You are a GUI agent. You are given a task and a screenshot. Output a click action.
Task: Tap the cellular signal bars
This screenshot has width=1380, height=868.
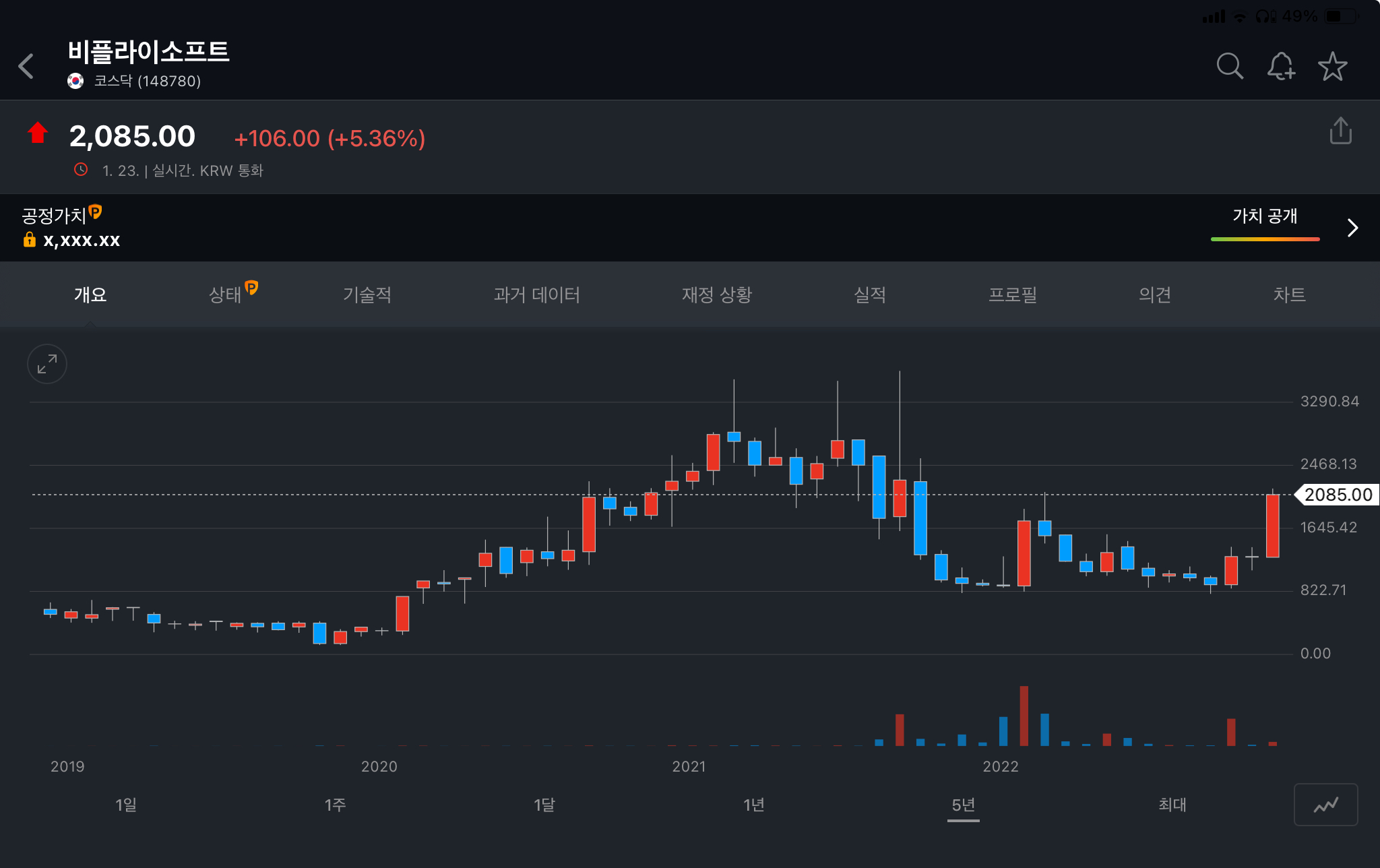[1214, 17]
